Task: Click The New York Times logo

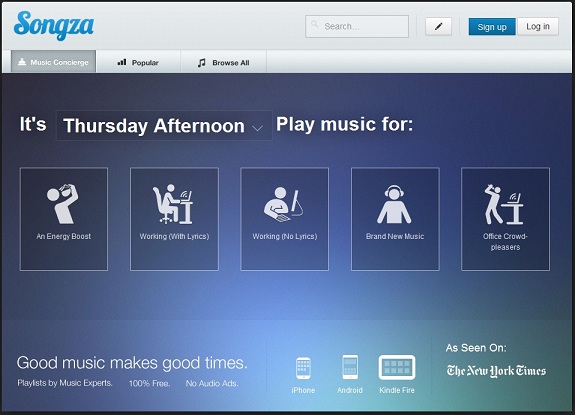Action: [x=496, y=371]
